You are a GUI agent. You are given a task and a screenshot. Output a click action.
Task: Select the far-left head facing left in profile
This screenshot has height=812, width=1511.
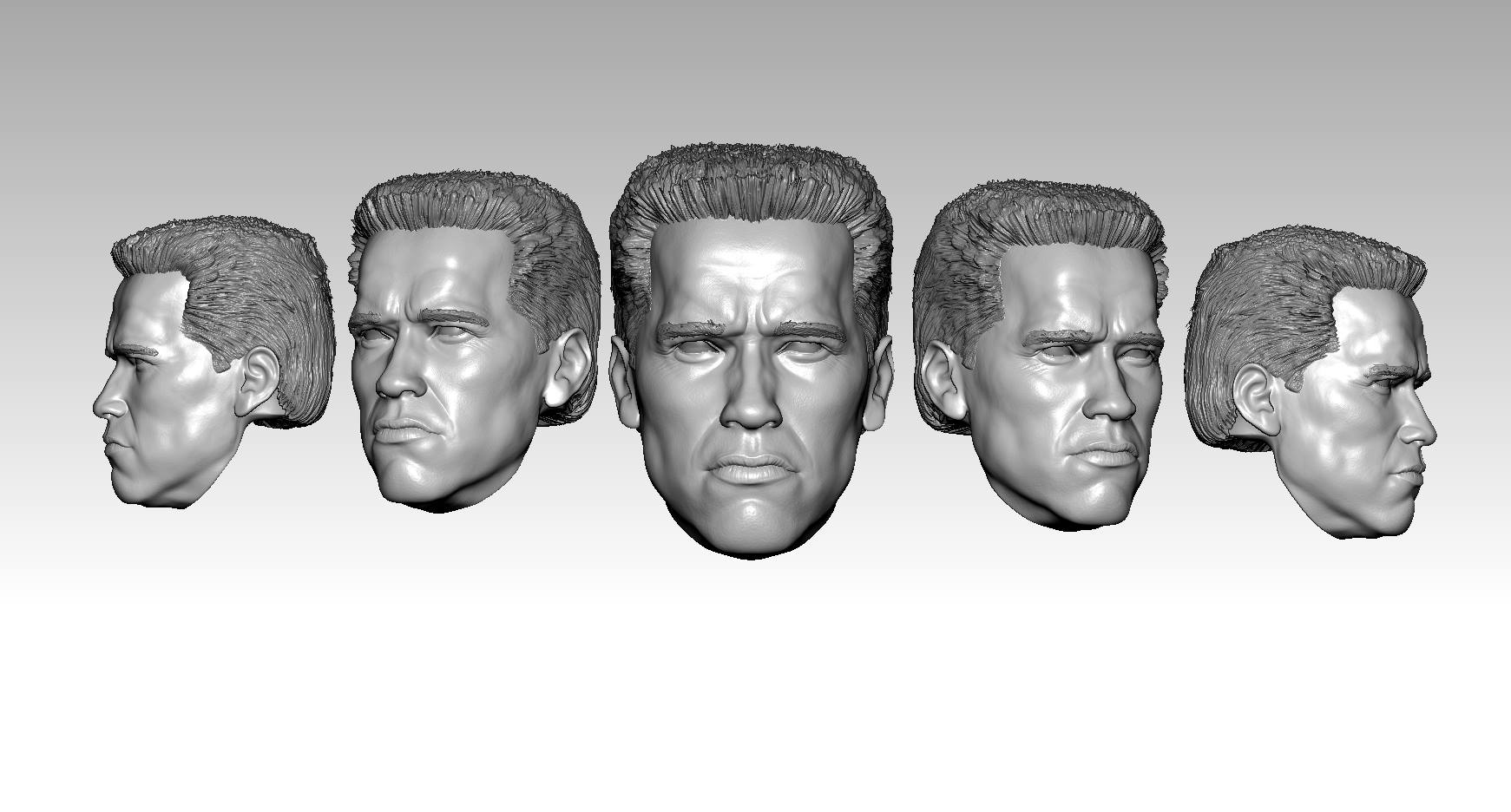point(214,363)
